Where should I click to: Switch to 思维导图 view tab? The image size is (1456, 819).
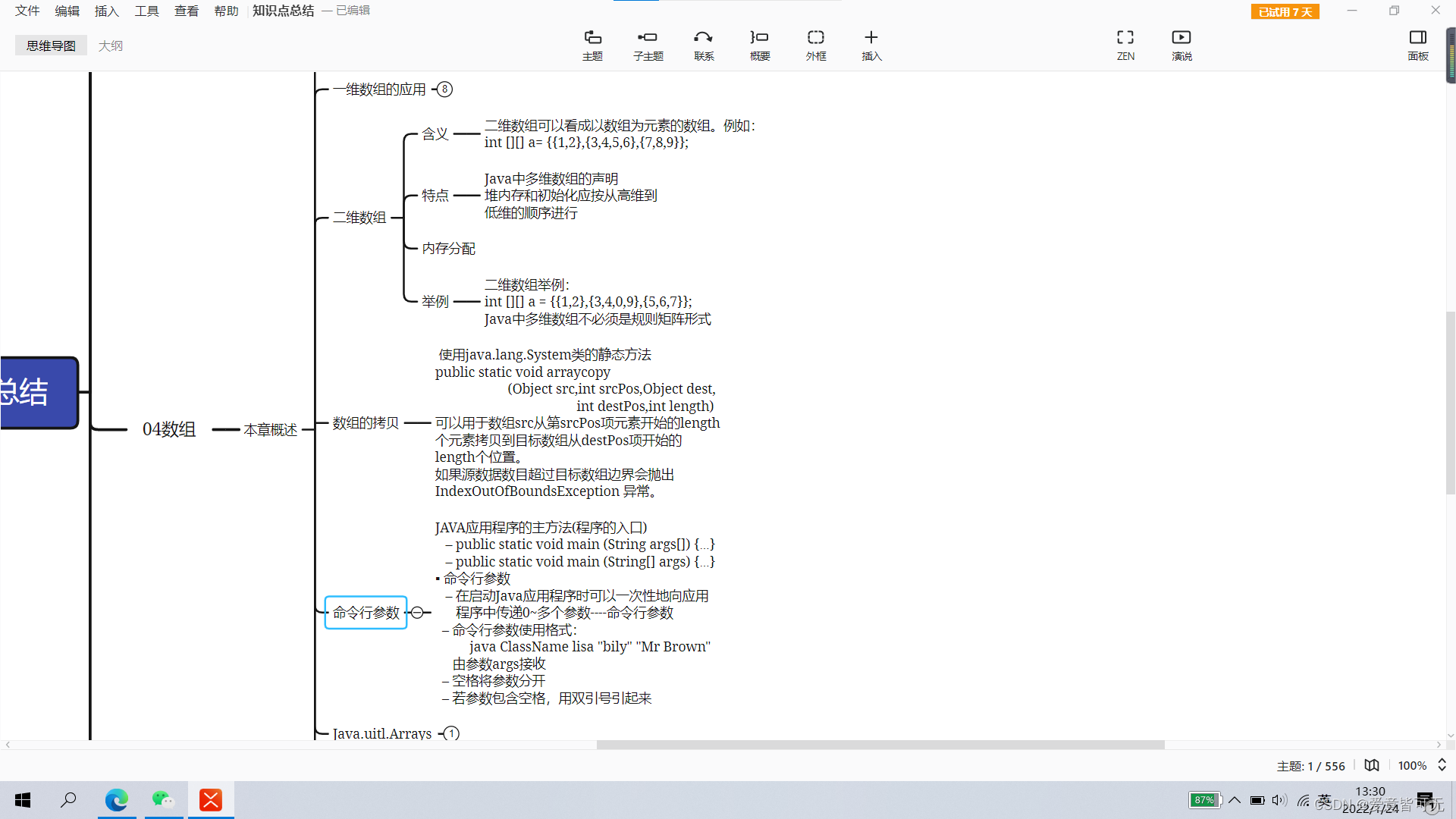pos(51,45)
